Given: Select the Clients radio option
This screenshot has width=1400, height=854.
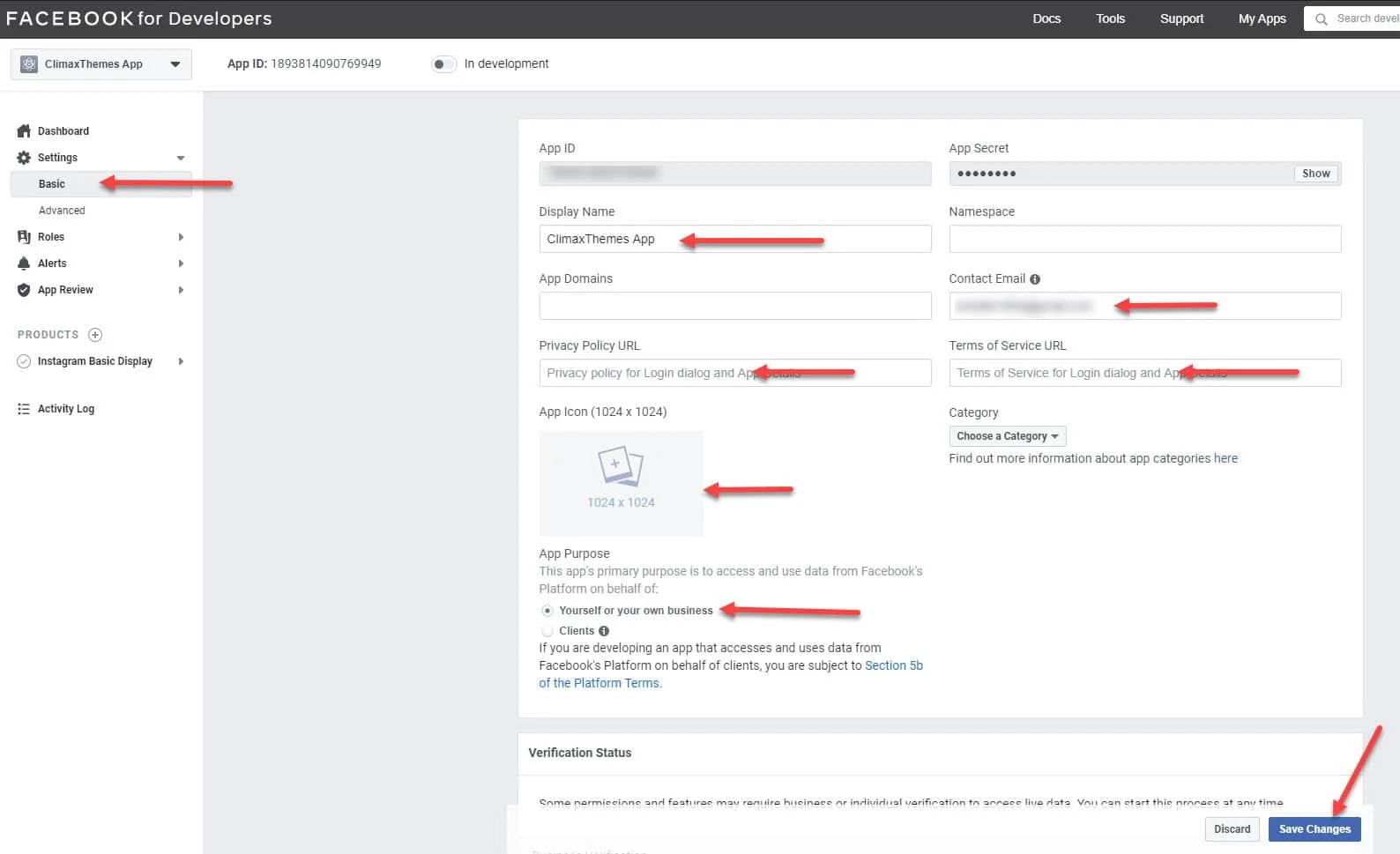Looking at the screenshot, I should (547, 631).
